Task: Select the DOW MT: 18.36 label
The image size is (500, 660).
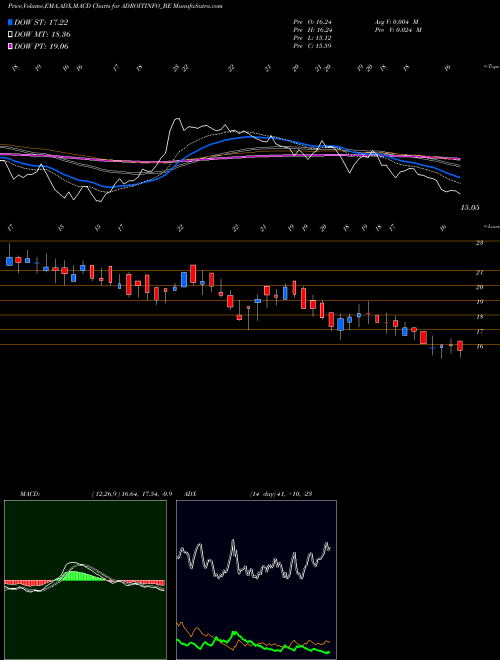Action: (x=42, y=35)
